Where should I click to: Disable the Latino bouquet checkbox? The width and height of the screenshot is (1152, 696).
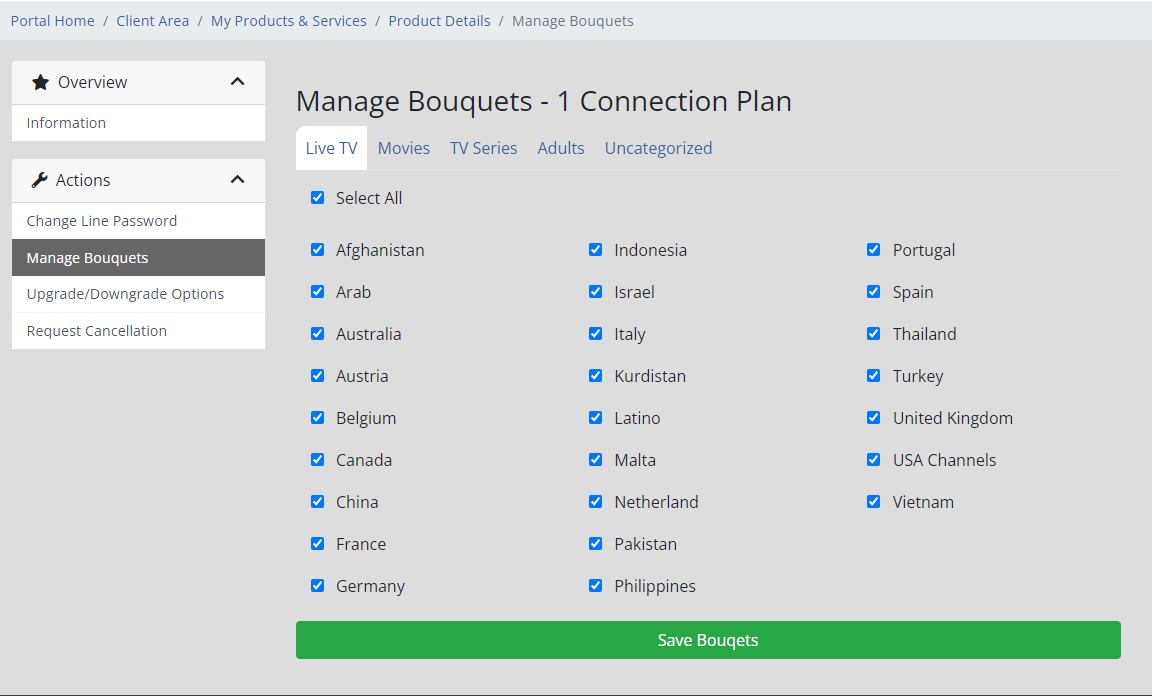[596, 418]
